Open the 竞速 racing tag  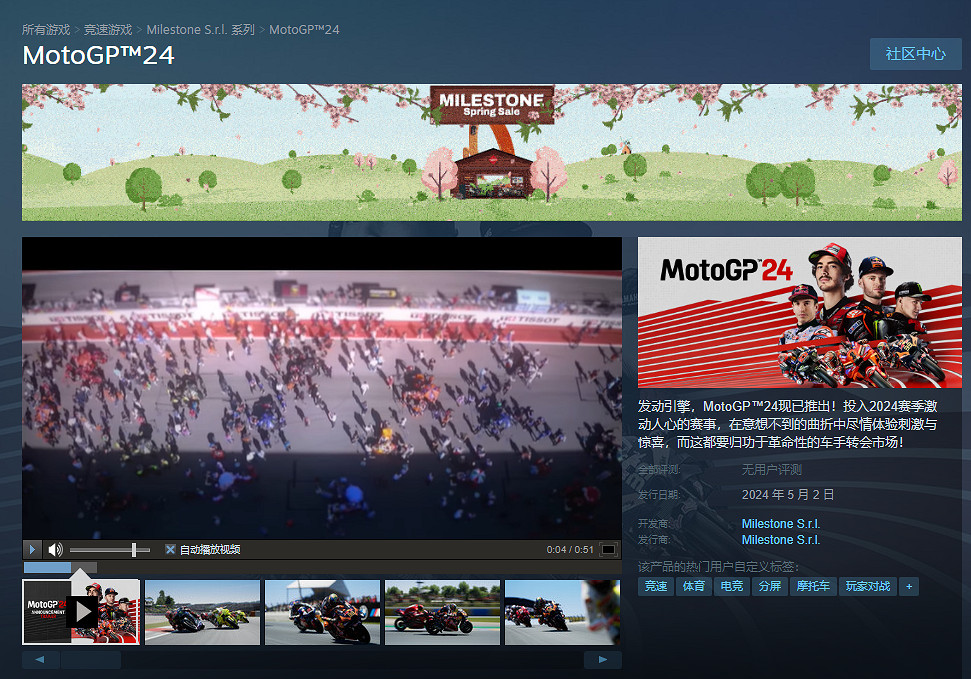[655, 586]
